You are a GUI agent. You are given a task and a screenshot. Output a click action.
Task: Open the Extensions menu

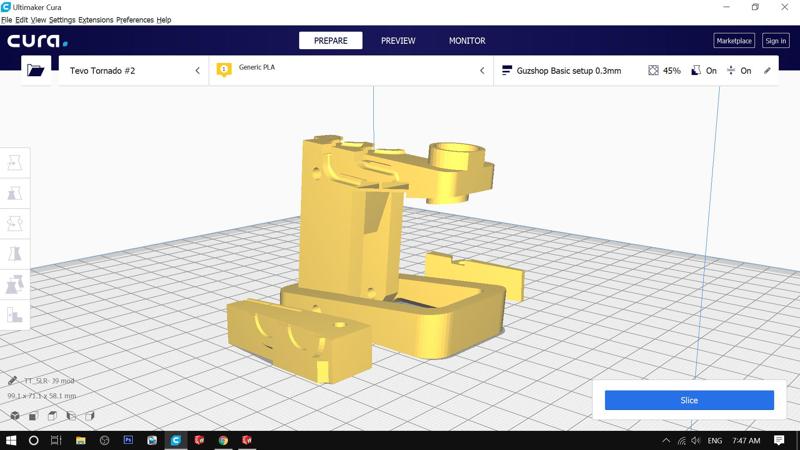pos(96,20)
